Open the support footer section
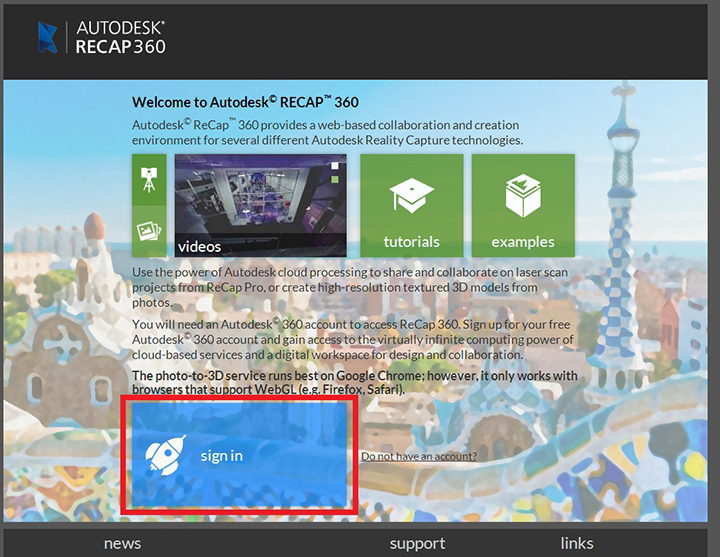The height and width of the screenshot is (557, 720). coord(417,544)
